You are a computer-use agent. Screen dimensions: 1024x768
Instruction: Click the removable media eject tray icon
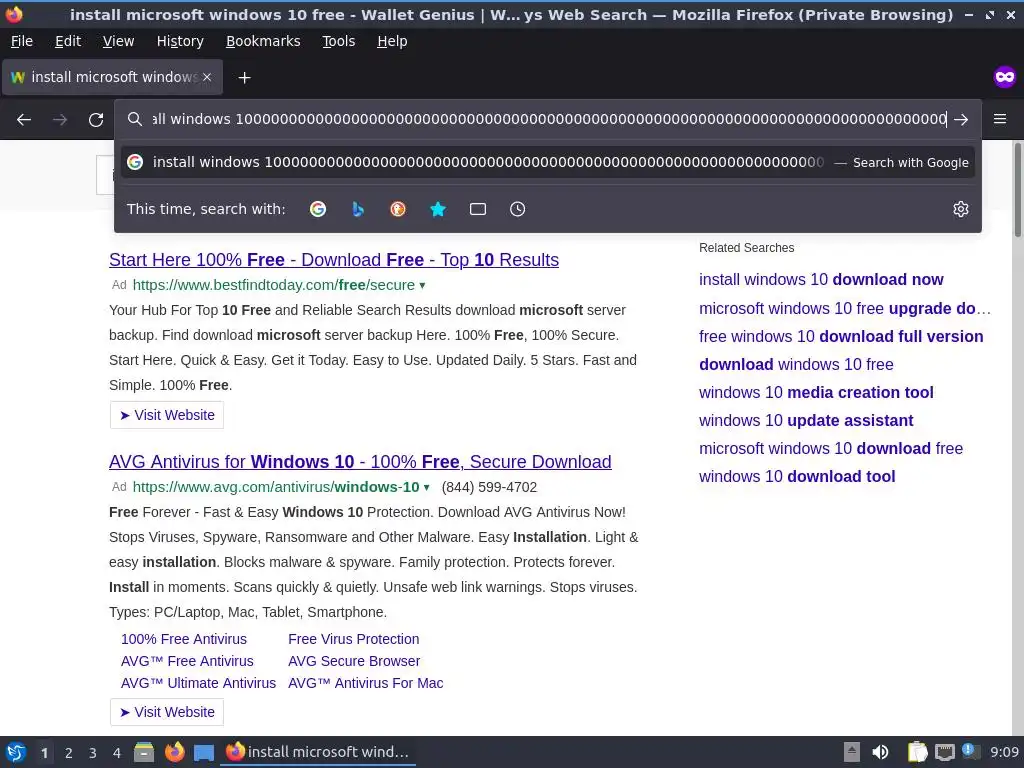(852, 752)
